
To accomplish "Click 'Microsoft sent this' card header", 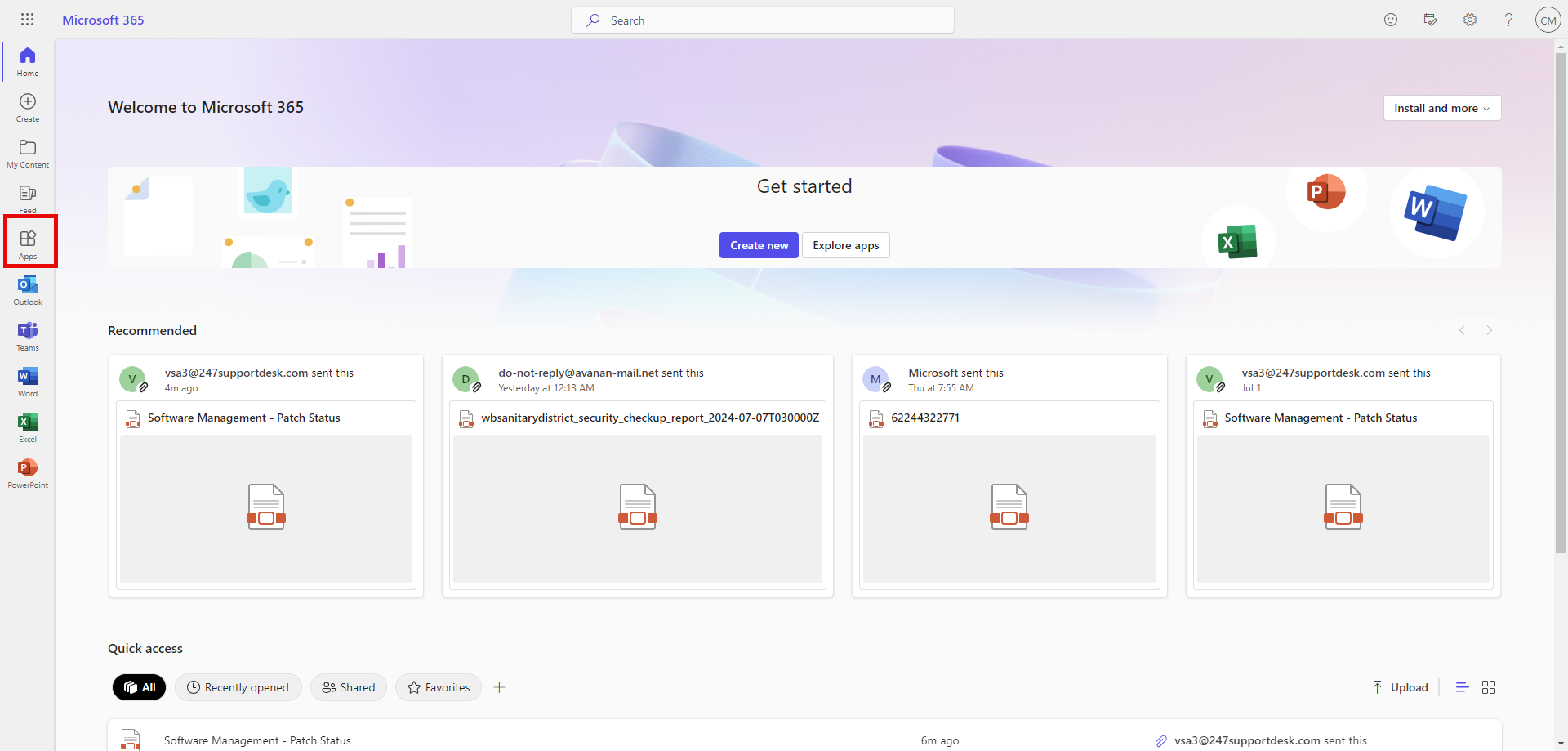I will point(956,373).
